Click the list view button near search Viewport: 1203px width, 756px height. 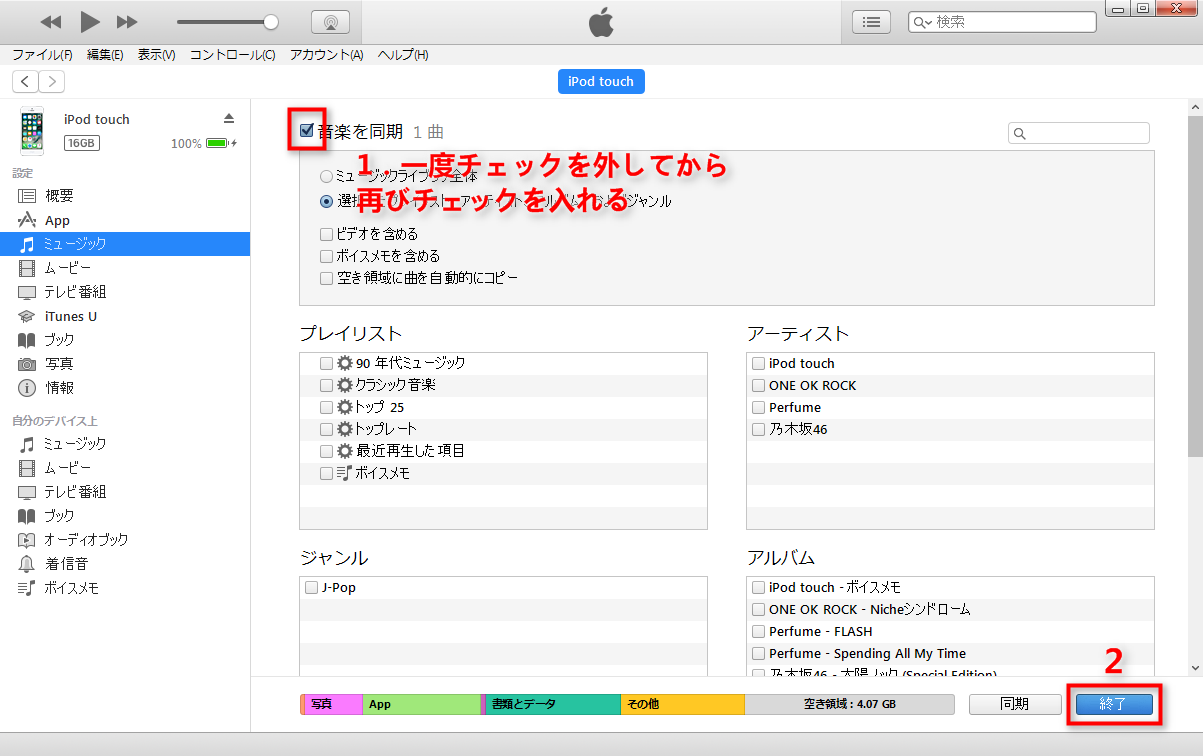pyautogui.click(x=872, y=21)
